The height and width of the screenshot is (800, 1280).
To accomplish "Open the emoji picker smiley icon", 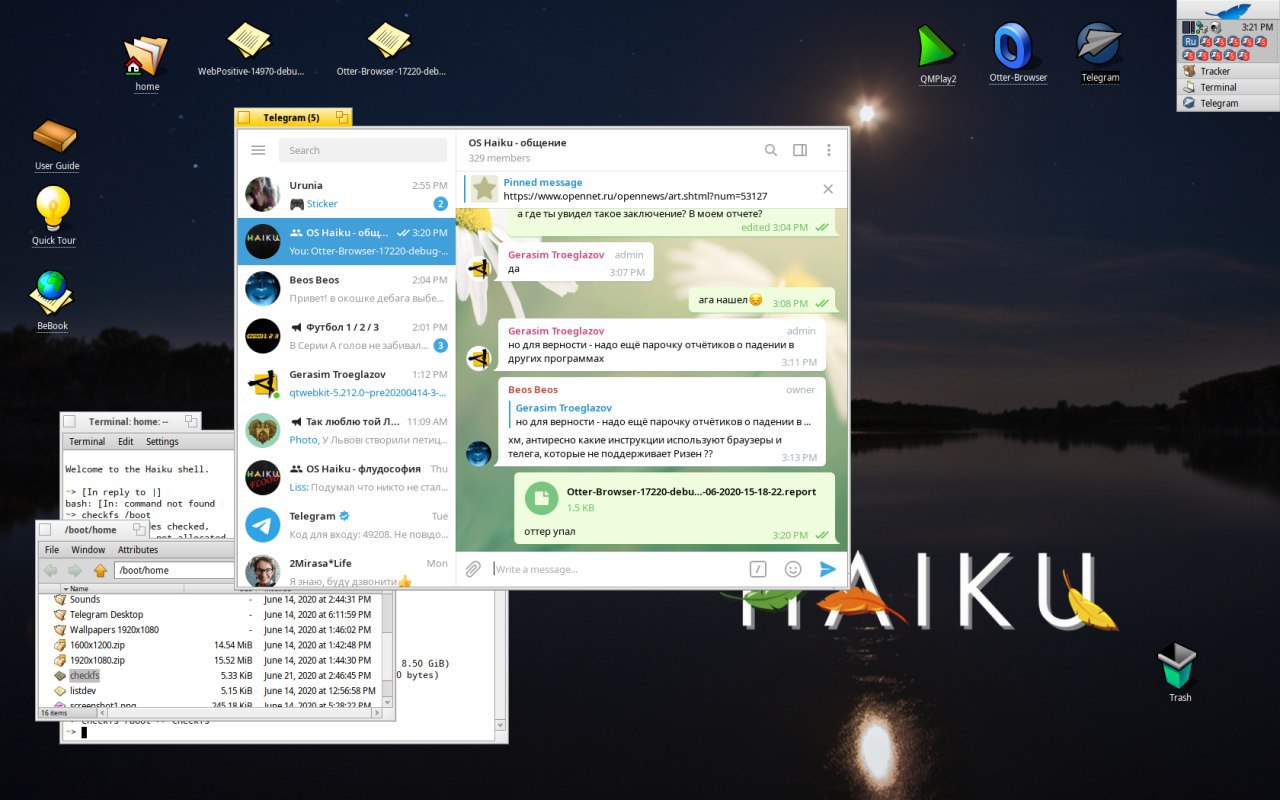I will point(793,569).
